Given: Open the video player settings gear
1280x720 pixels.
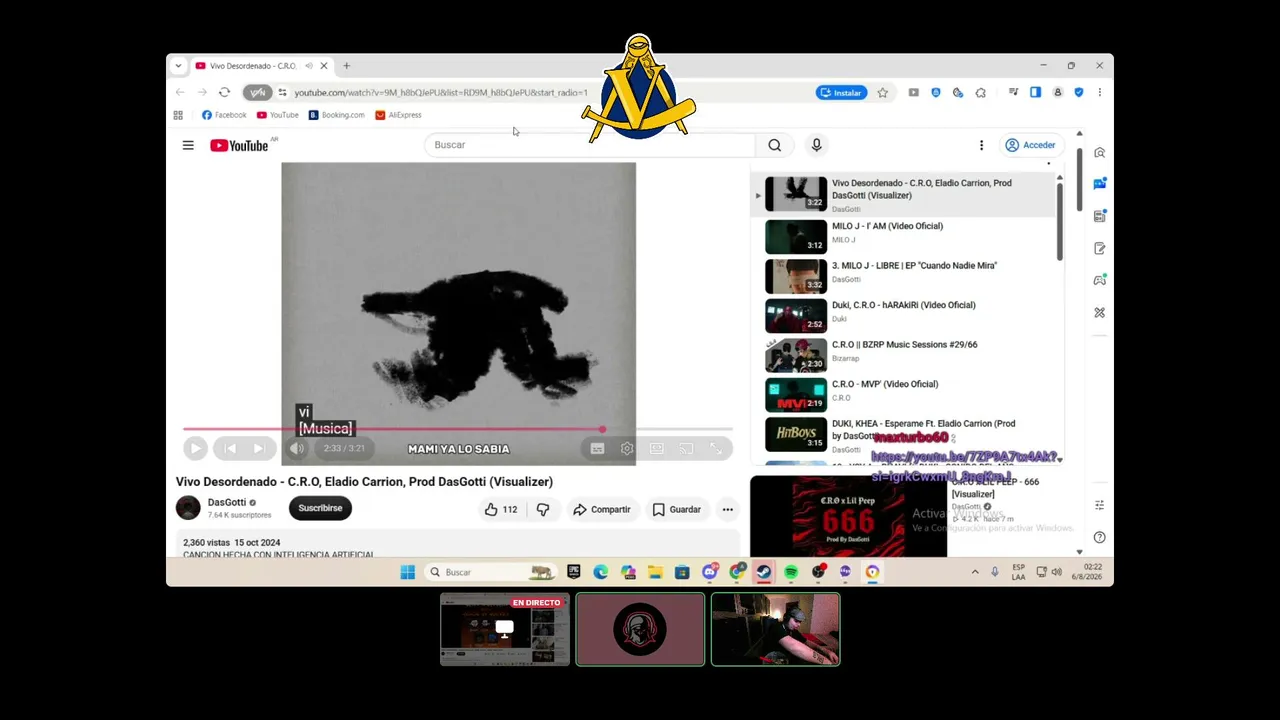Looking at the screenshot, I should pos(627,449).
